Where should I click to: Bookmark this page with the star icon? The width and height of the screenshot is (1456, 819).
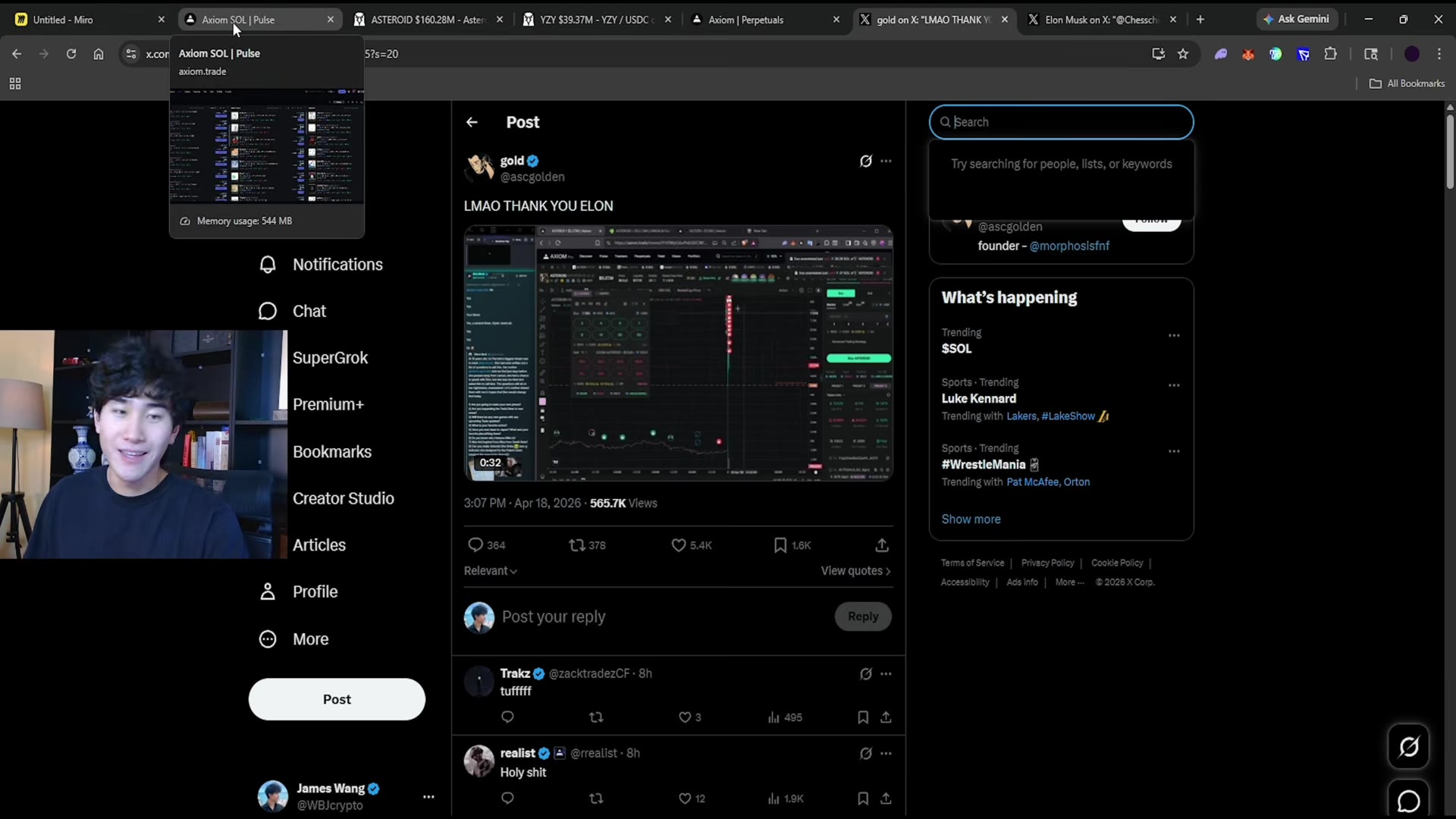[x=1183, y=54]
